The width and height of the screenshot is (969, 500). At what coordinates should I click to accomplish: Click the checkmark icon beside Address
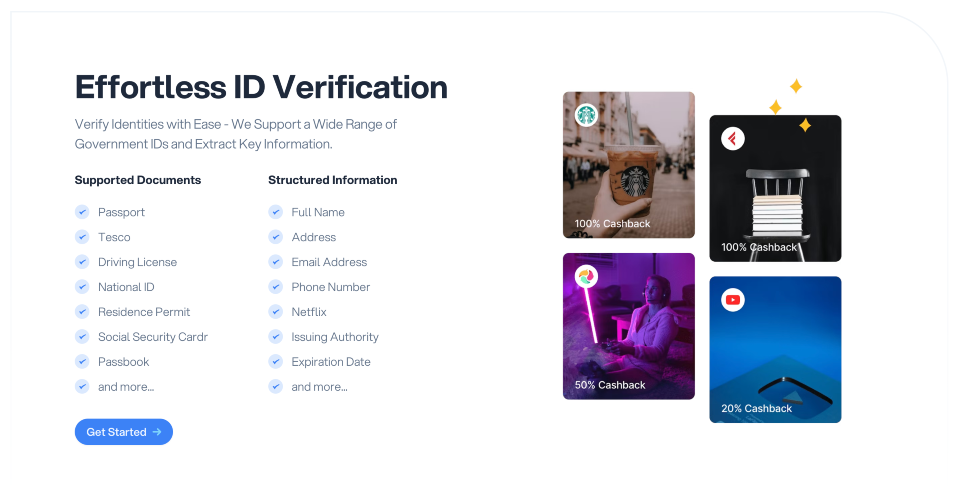coord(276,237)
